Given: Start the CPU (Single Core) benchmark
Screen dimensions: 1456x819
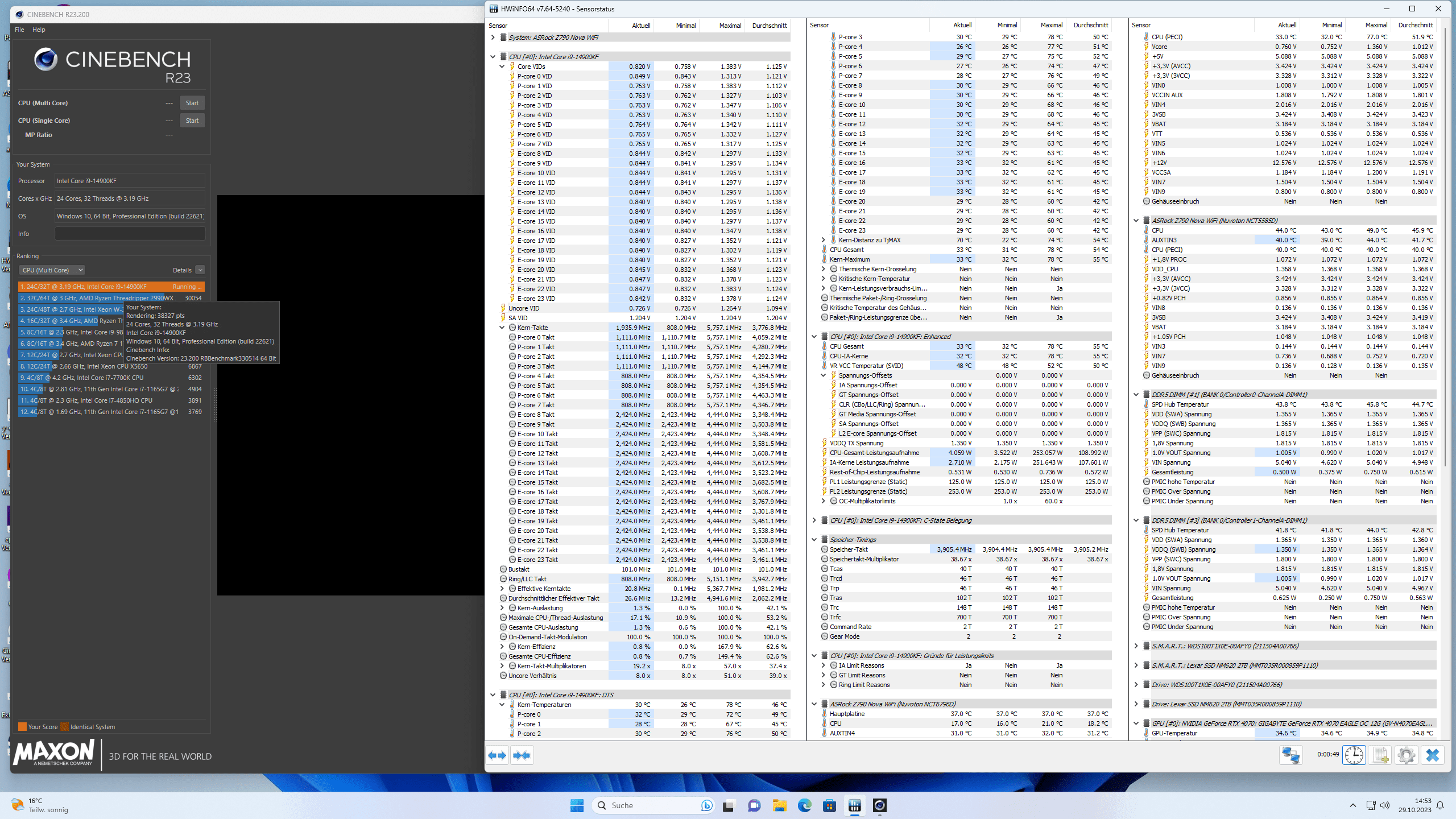Looking at the screenshot, I should (x=192, y=121).
